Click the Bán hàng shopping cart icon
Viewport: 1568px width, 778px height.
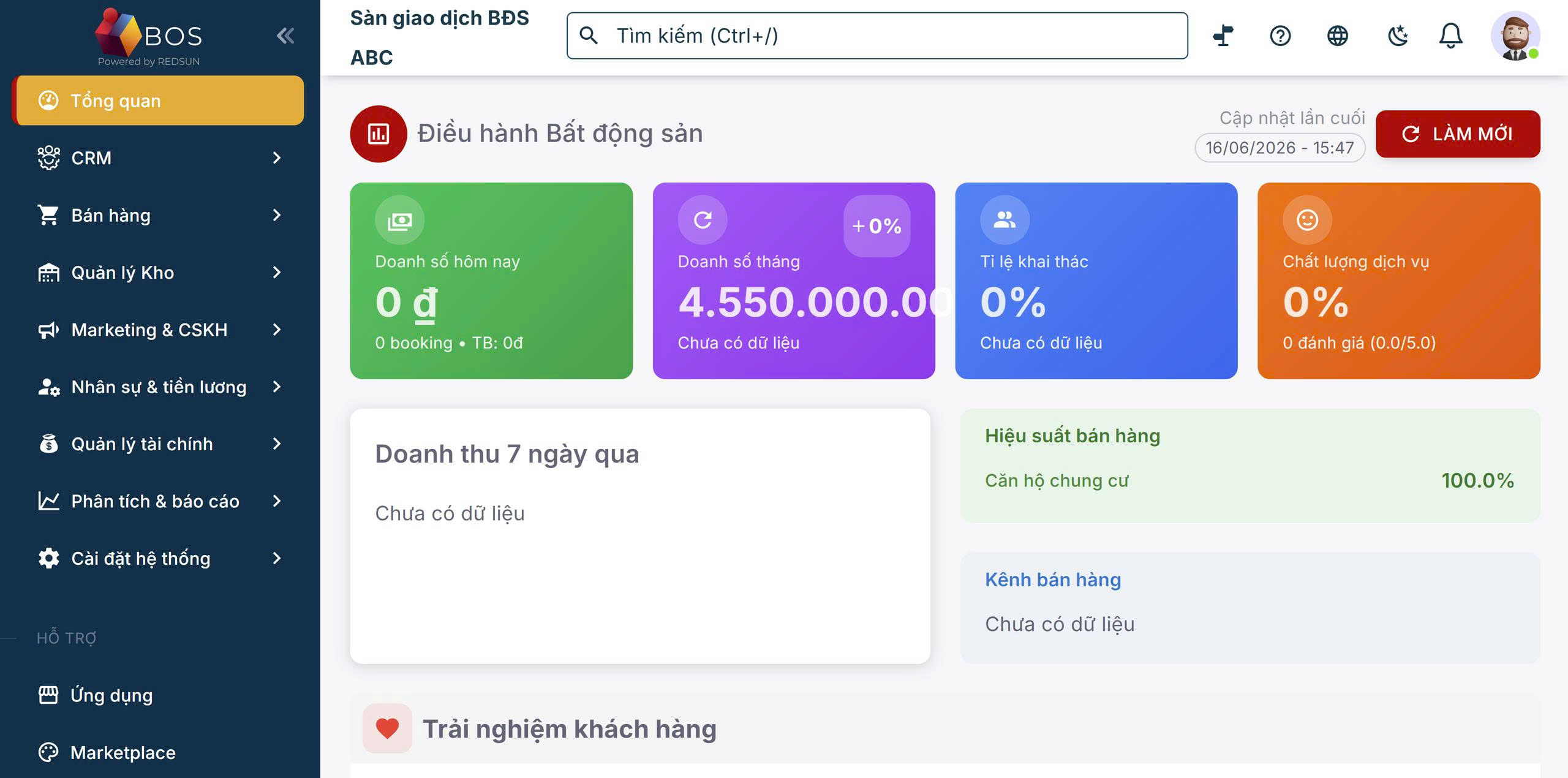[48, 215]
